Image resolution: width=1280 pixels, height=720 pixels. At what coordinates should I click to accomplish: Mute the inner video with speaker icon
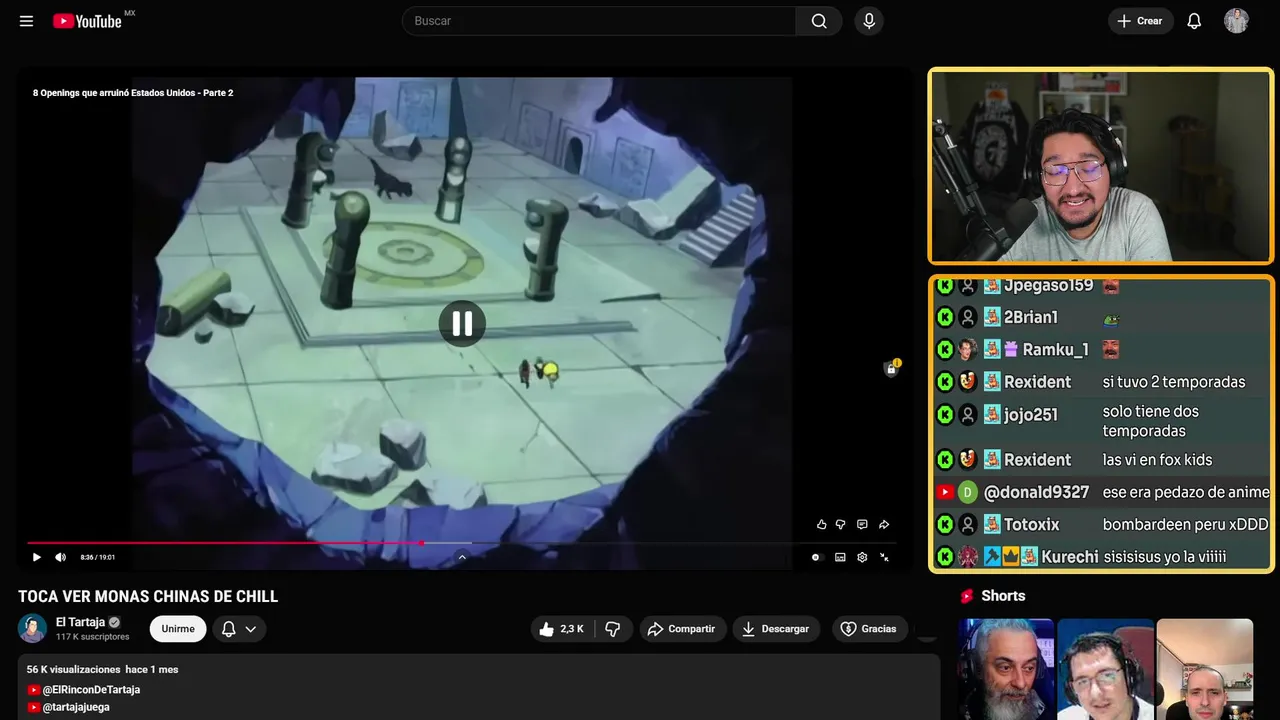tap(60, 557)
